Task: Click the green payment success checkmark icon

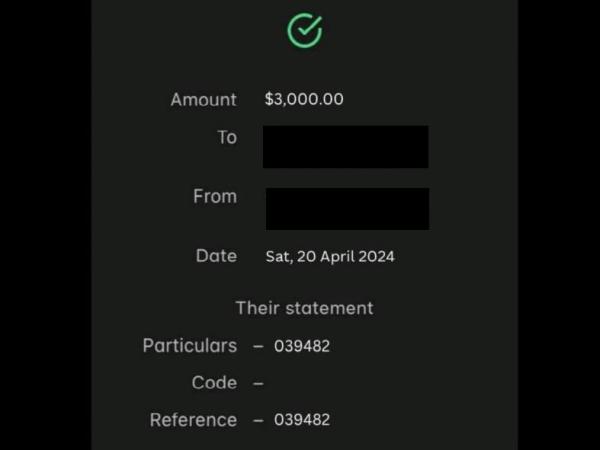Action: [305, 31]
